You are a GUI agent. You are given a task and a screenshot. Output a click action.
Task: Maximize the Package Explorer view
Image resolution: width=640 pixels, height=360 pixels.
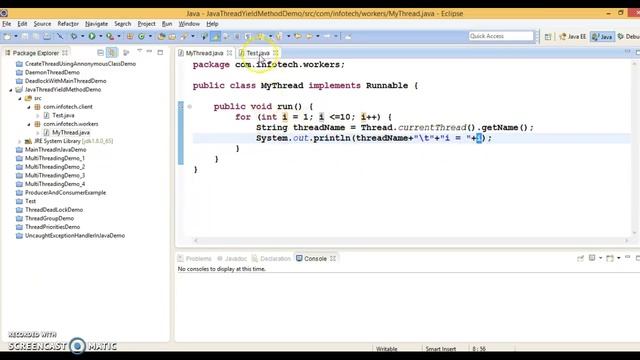(x=160, y=52)
